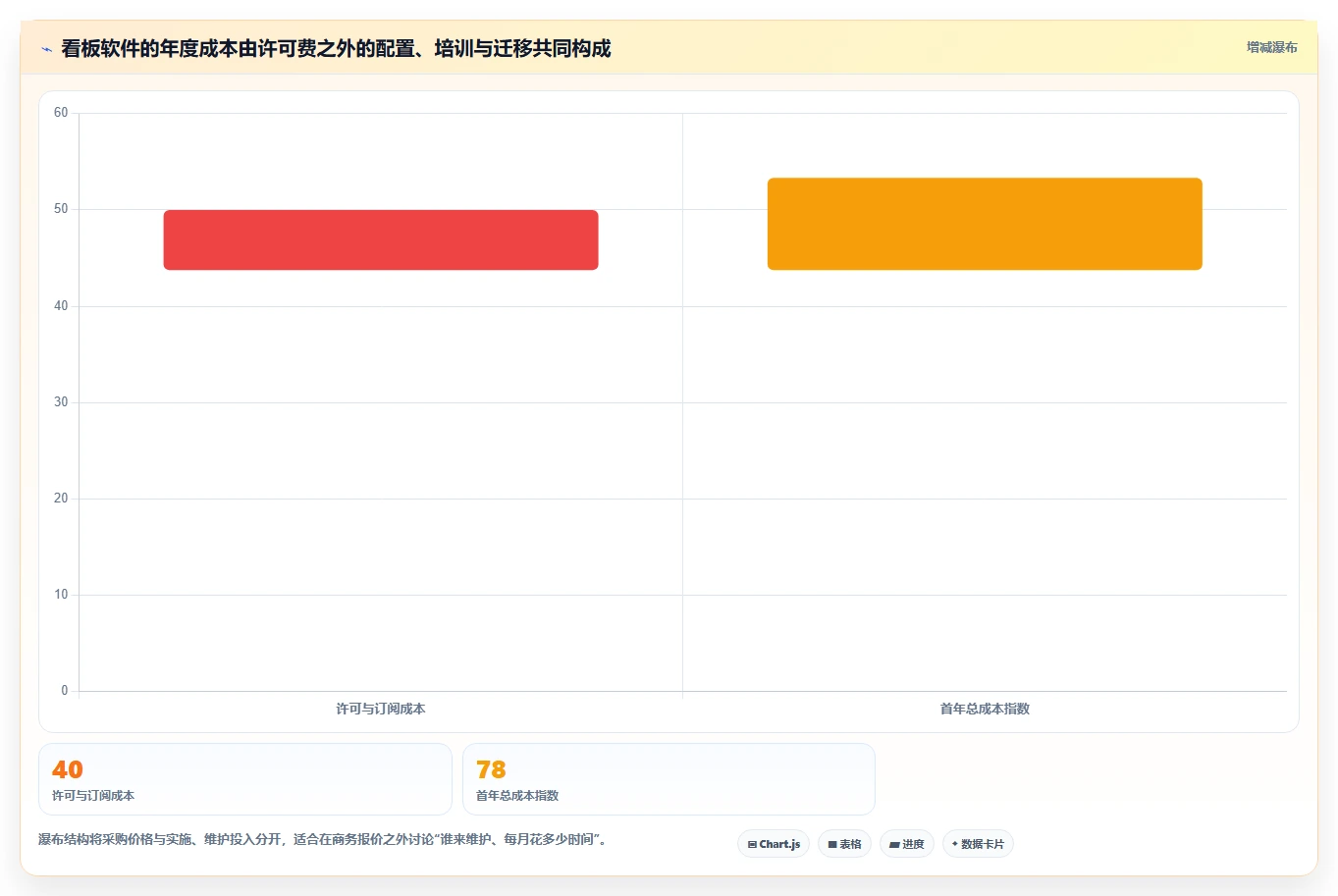1338x896 pixels.
Task: Click the orange 首年总成本指数 bar
Action: point(985,224)
